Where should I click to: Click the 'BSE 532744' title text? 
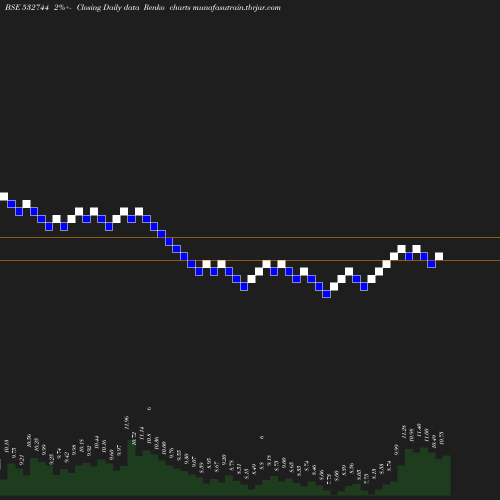tap(27, 7)
